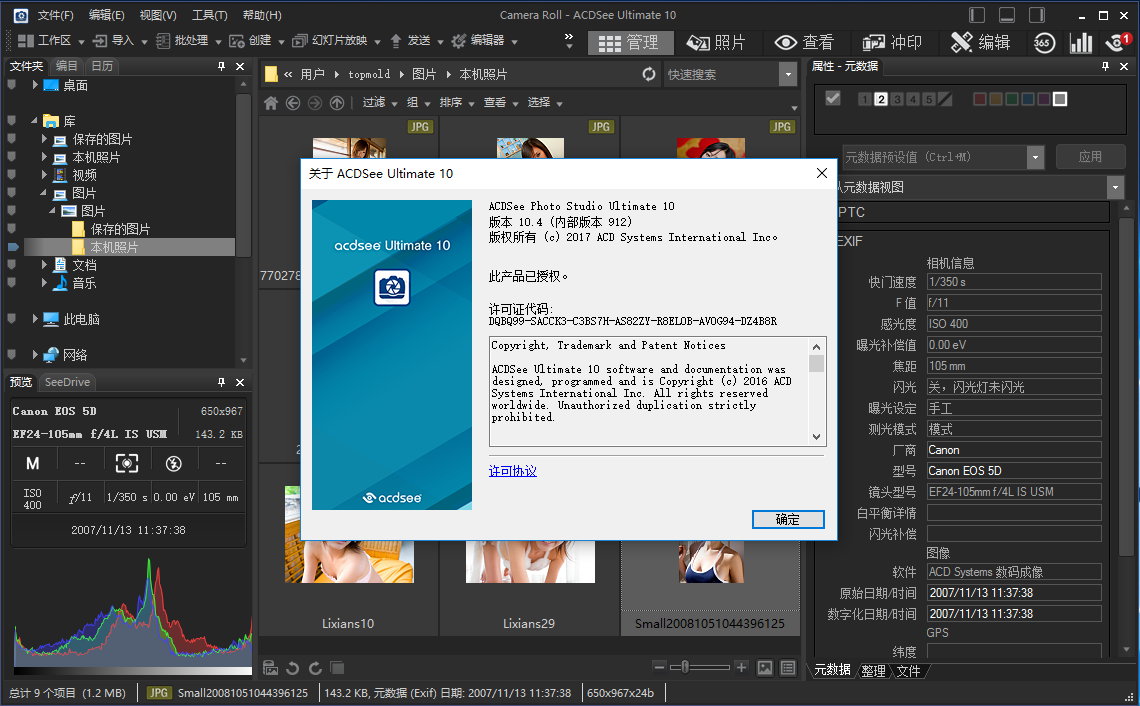Switch to 查看 (View) mode

(x=804, y=43)
